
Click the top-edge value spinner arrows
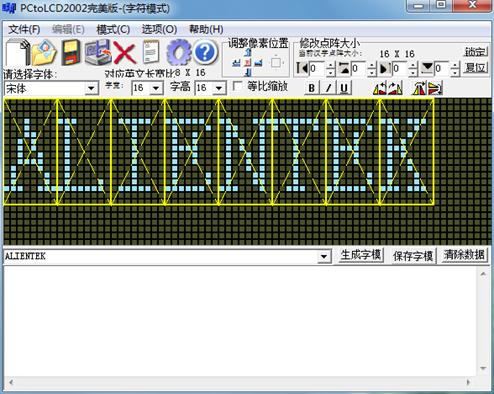[372, 69]
